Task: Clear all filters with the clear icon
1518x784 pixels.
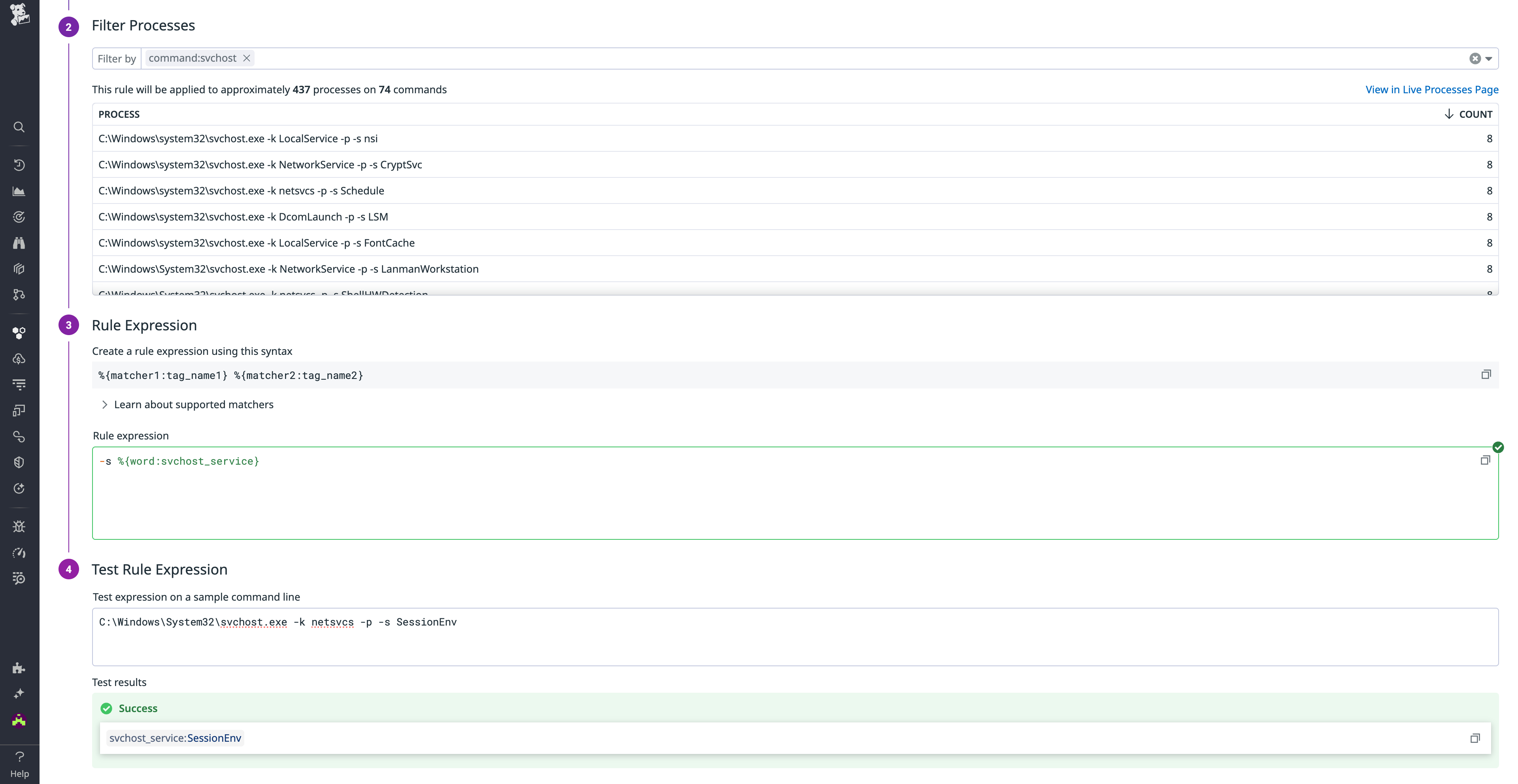Action: point(1475,58)
